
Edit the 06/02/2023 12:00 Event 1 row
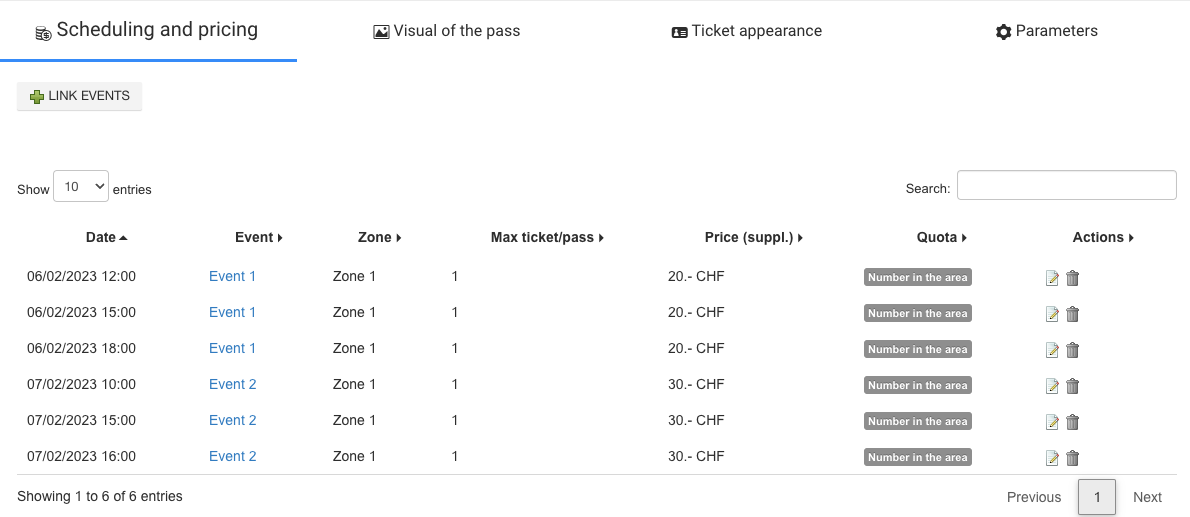tap(1052, 278)
